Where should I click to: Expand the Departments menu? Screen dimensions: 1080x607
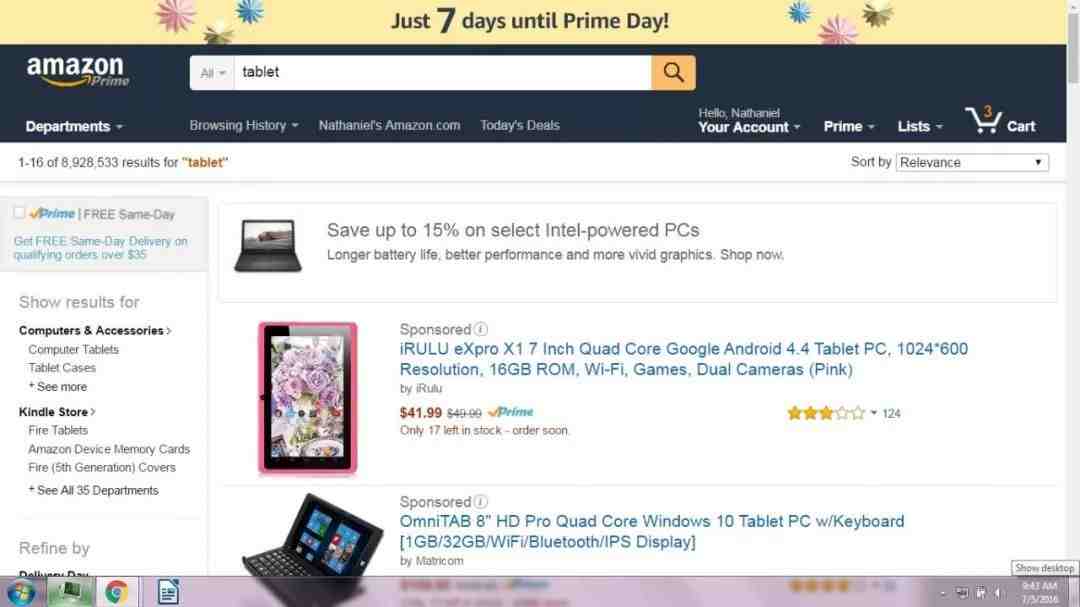click(74, 127)
